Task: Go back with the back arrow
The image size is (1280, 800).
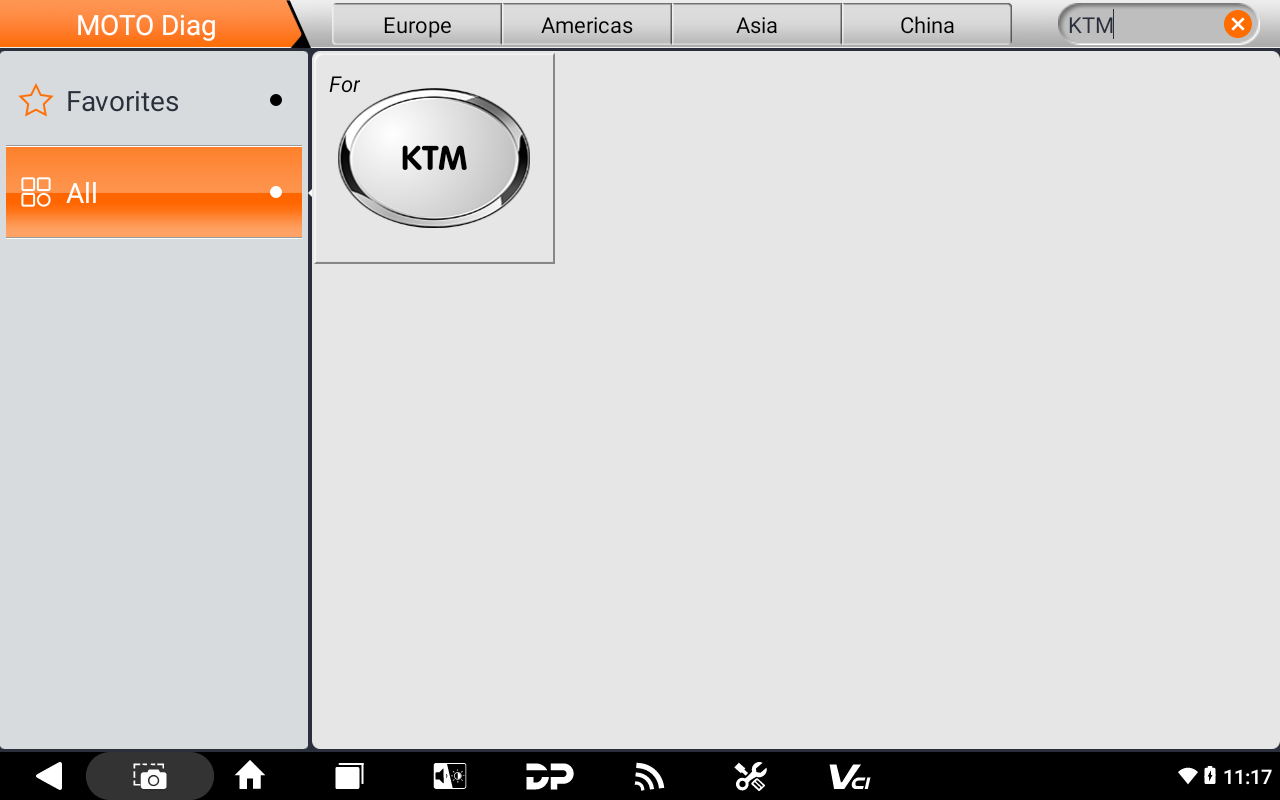Action: [48, 776]
